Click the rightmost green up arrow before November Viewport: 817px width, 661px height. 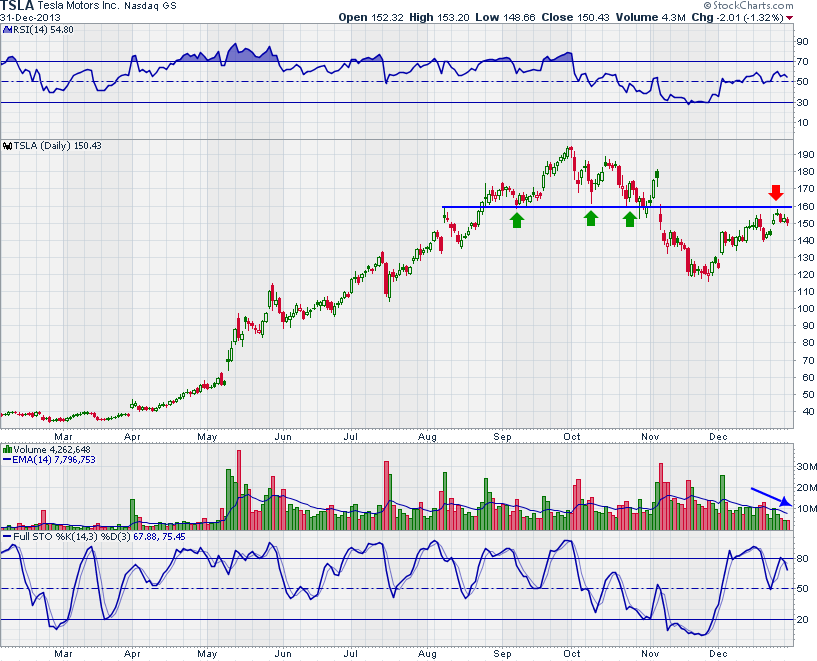(x=630, y=219)
